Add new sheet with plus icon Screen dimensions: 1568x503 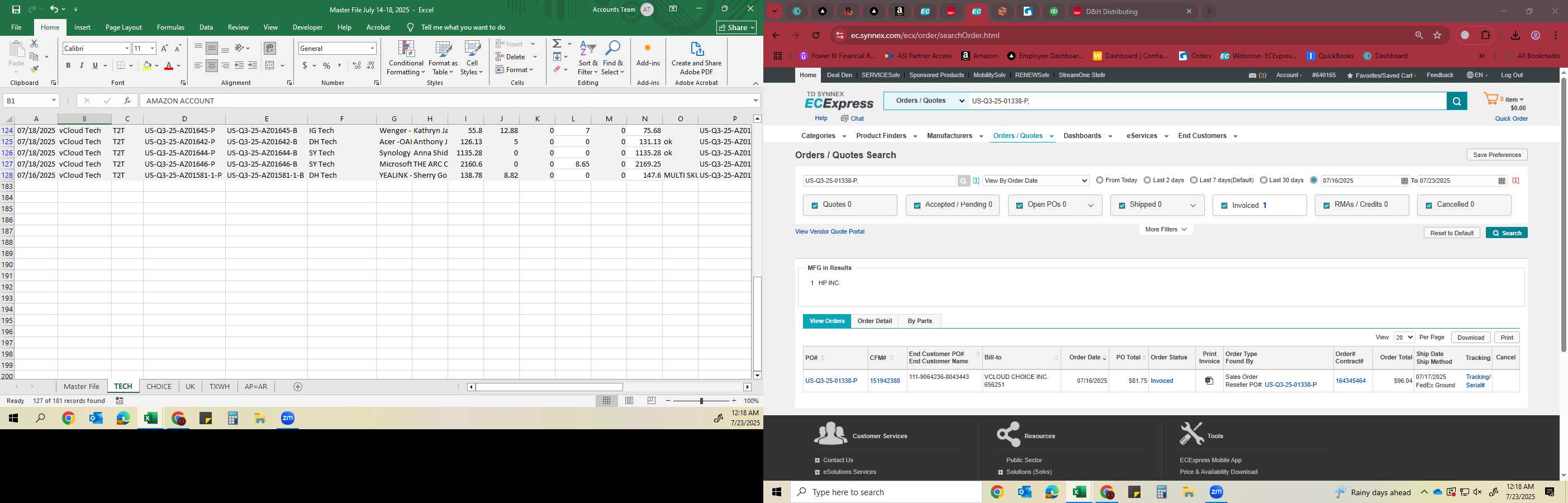(x=298, y=387)
